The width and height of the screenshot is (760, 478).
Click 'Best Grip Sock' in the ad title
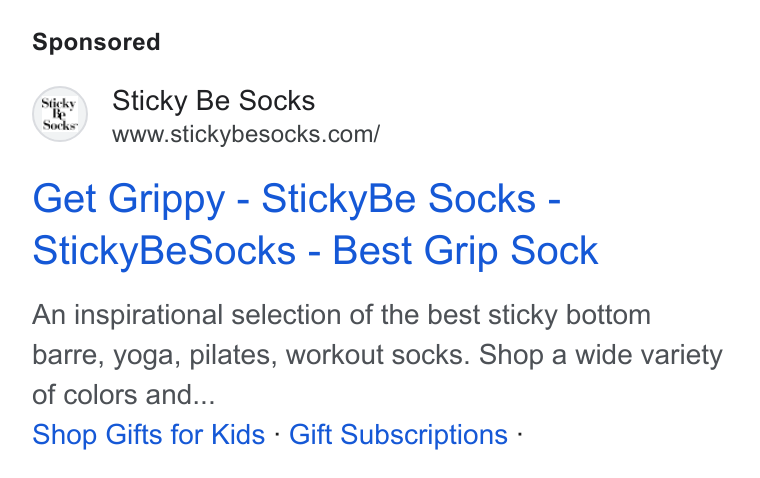click(465, 251)
